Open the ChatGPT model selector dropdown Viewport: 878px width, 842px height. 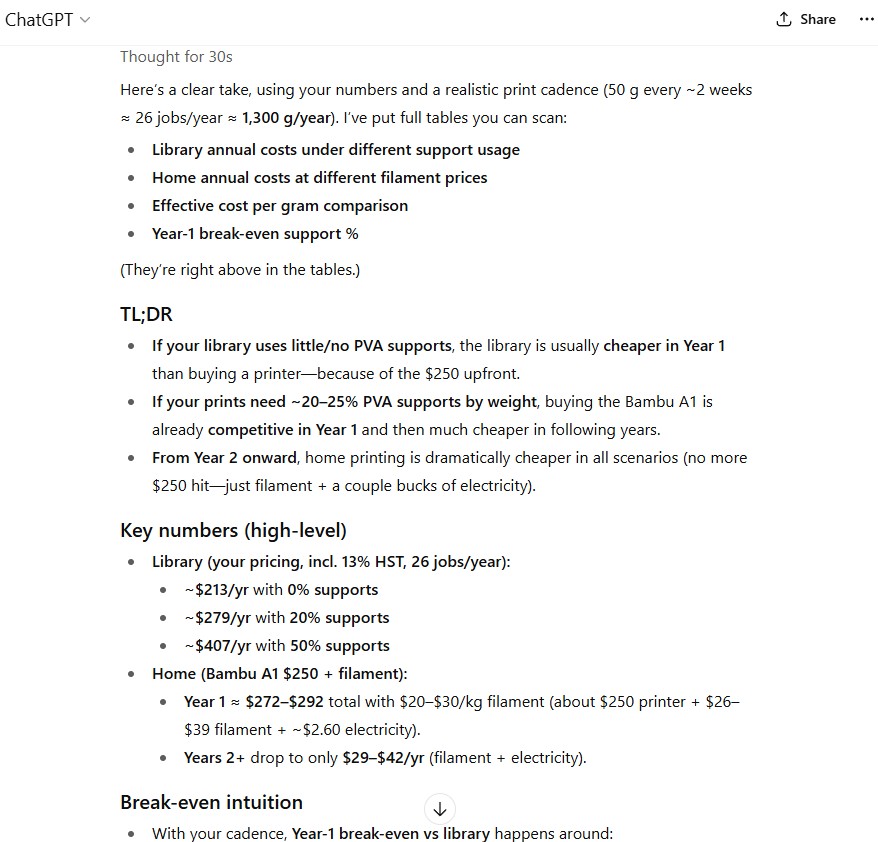[48, 20]
